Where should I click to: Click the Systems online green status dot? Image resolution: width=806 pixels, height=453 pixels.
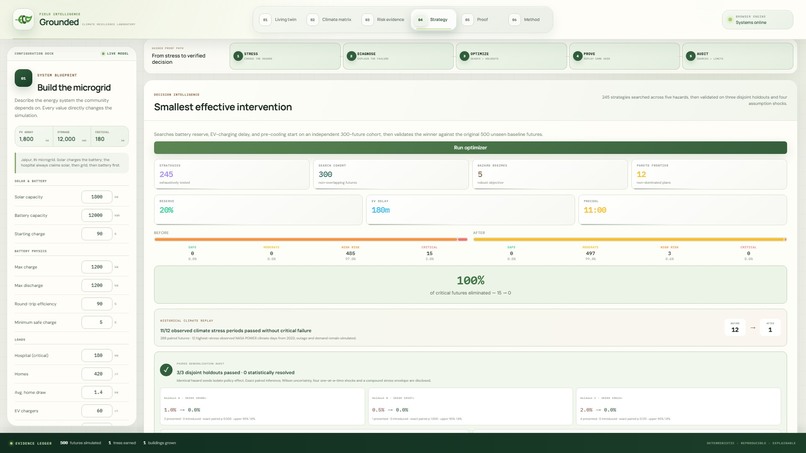(x=730, y=20)
